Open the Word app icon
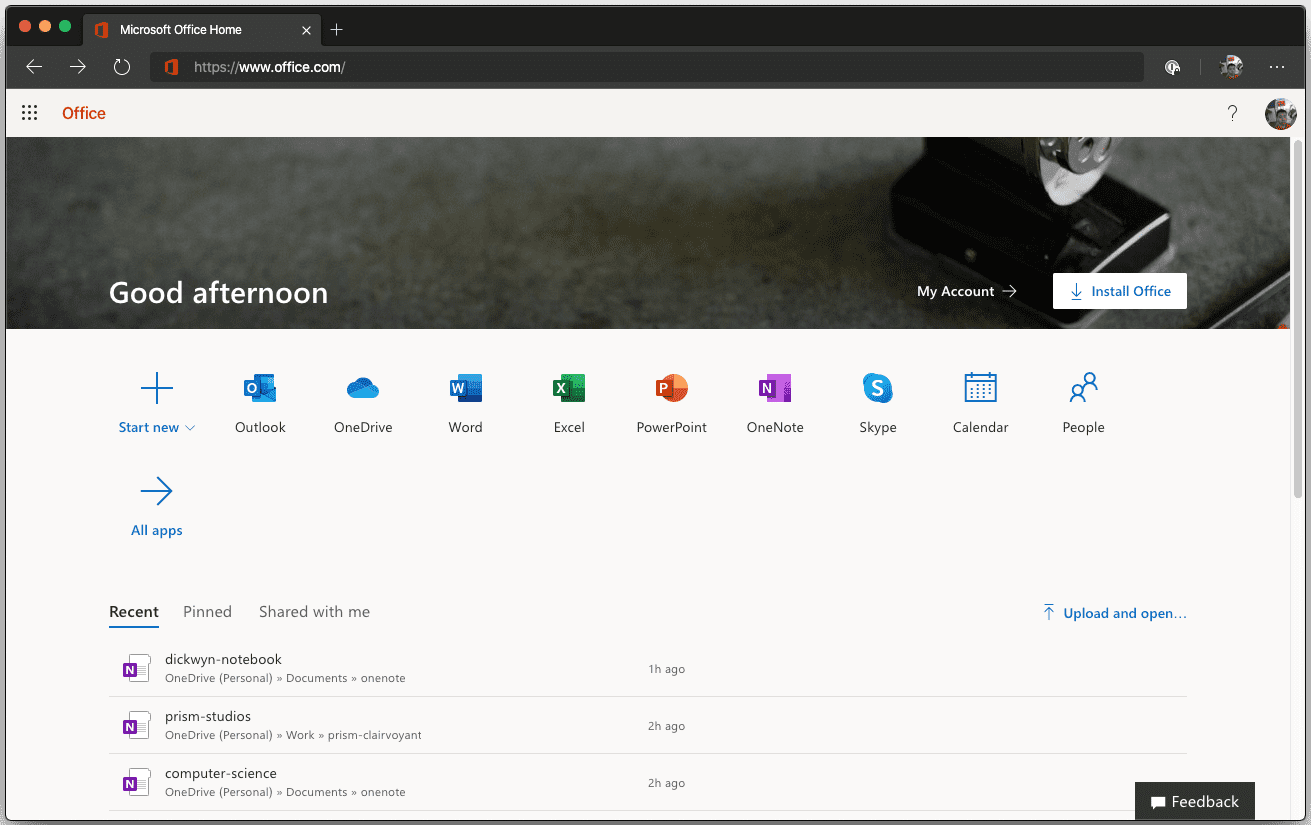Screen dimensions: 1311x825 (x=465, y=389)
